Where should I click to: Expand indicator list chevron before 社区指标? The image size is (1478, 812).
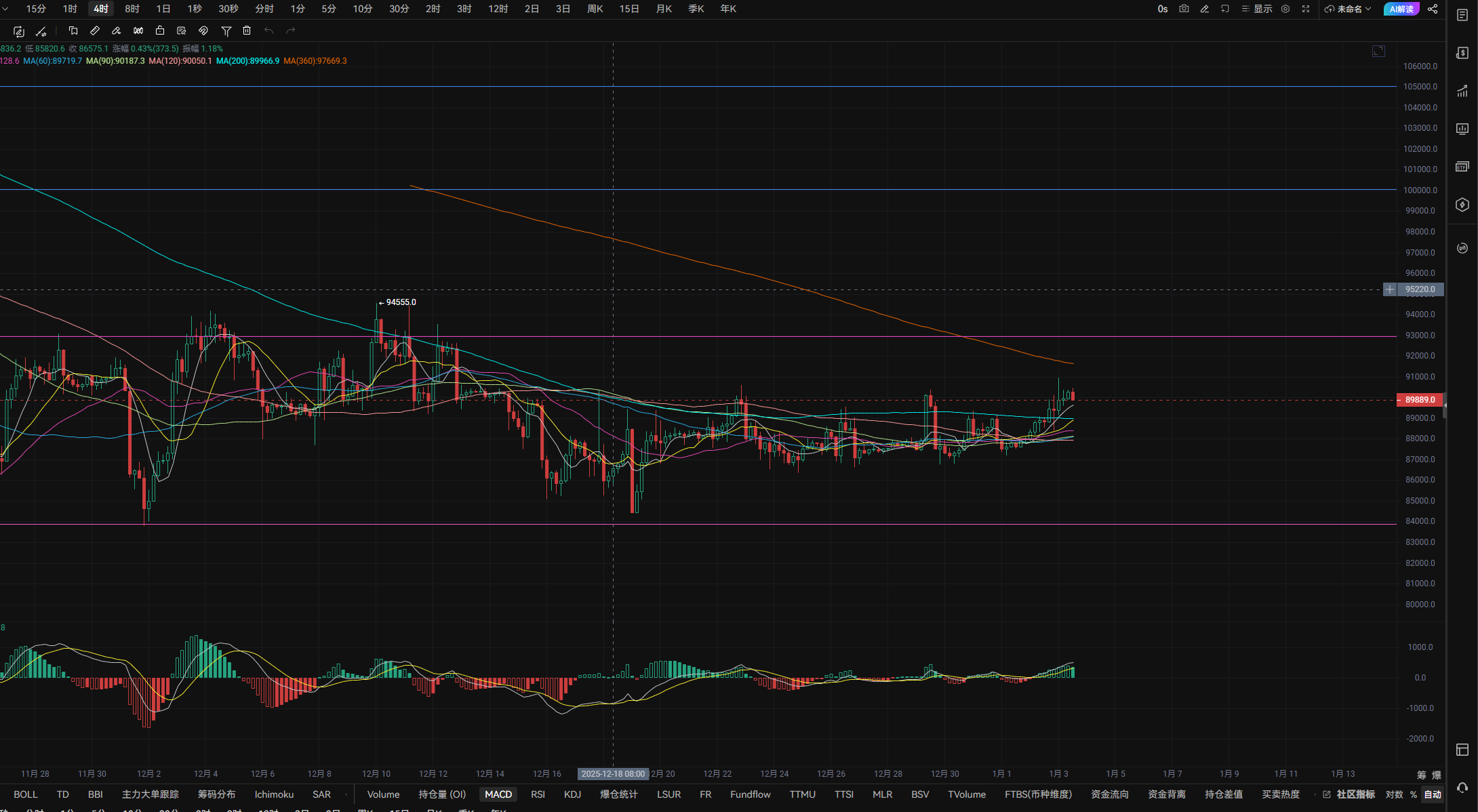click(1315, 794)
